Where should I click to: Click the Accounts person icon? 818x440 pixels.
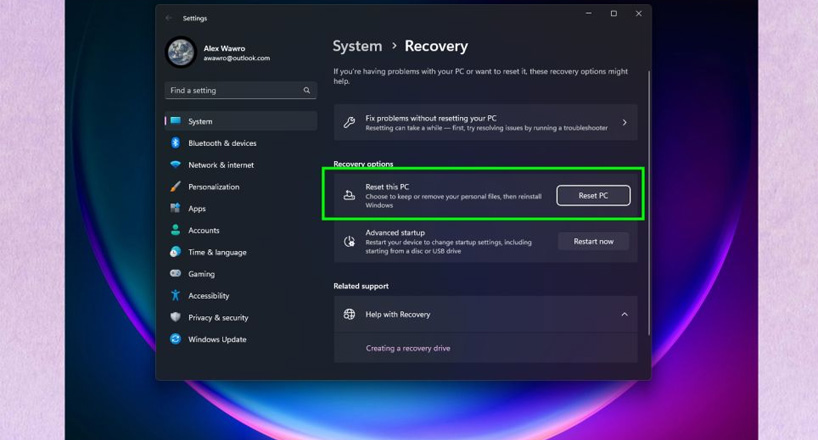176,230
